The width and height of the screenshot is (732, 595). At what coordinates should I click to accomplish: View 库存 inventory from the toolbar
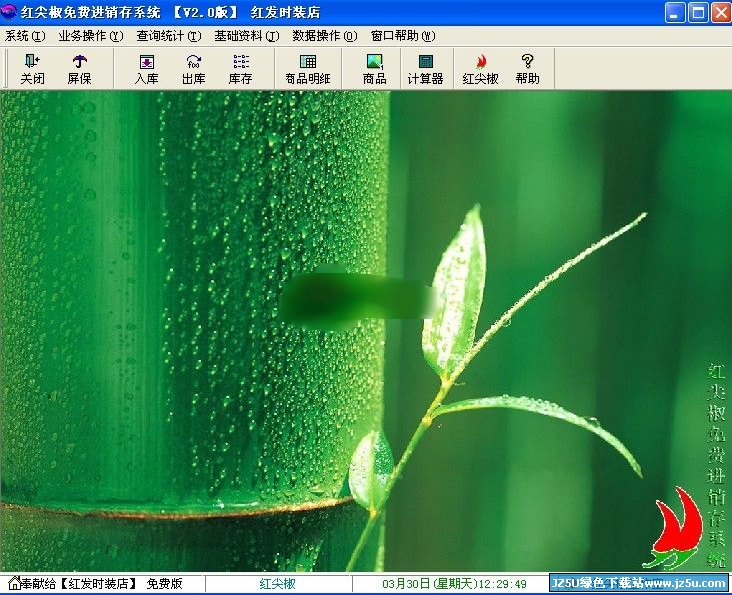(240, 68)
